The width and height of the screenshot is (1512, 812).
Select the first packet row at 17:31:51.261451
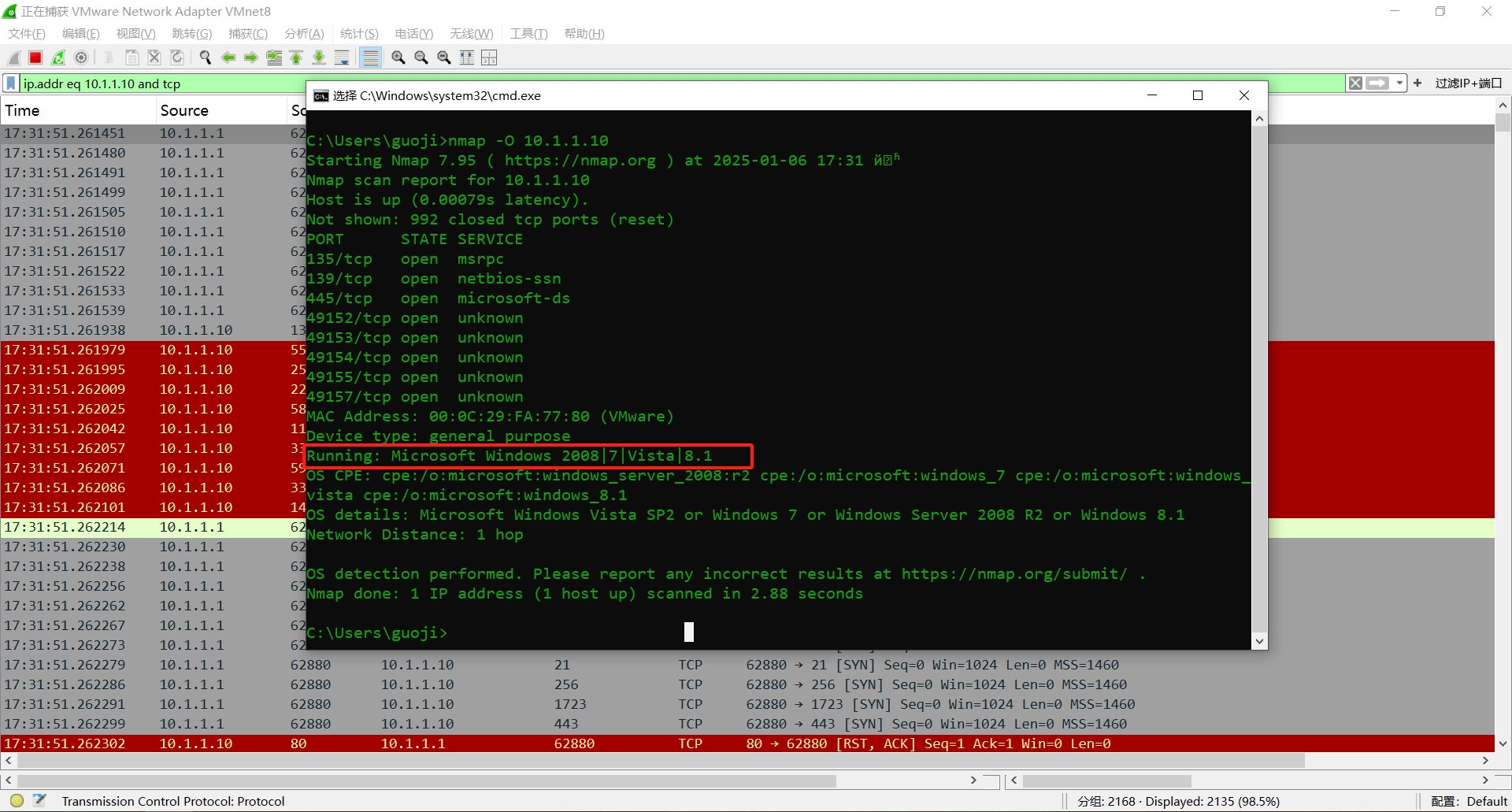pos(748,133)
